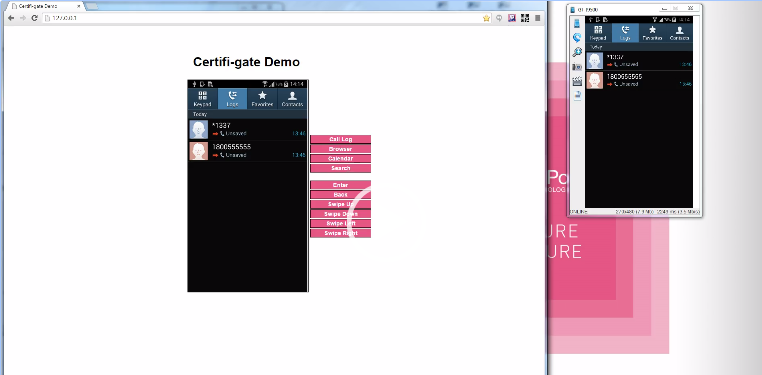Click the Swipe Left button
This screenshot has height=375, width=762.
(340, 223)
